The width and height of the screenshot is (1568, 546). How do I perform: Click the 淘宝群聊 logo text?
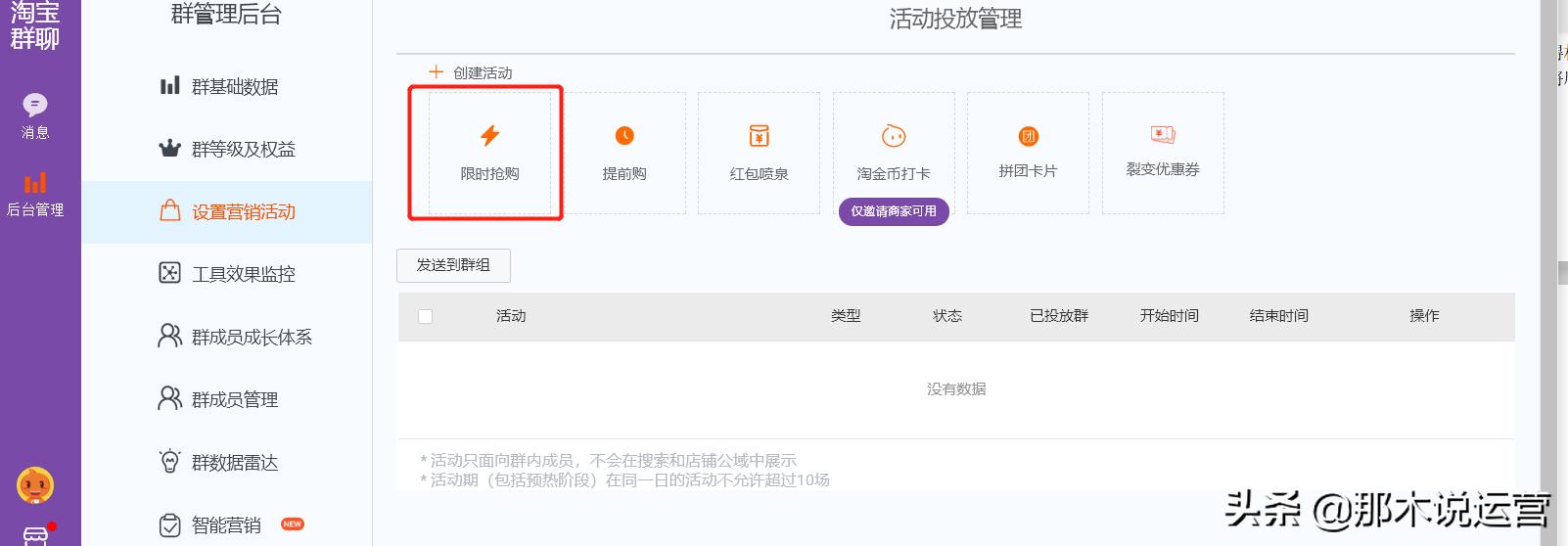(35, 25)
